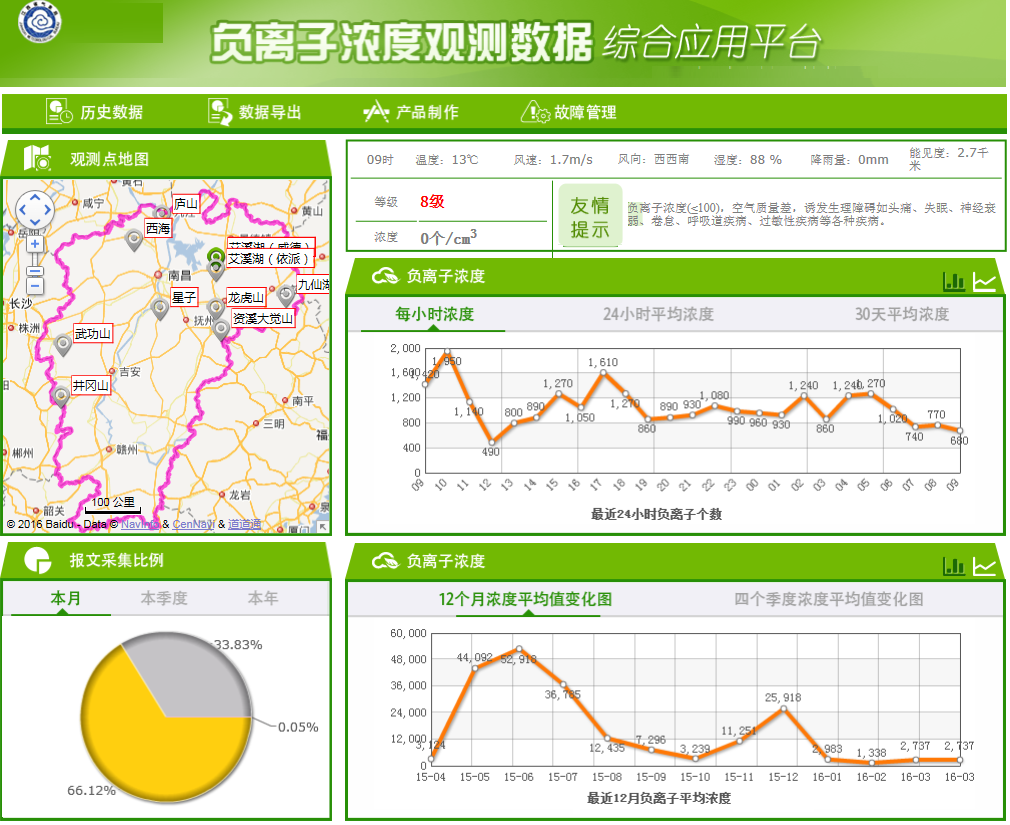Select the 武功山 station marker on map
This screenshot has width=1010, height=825.
point(63,345)
